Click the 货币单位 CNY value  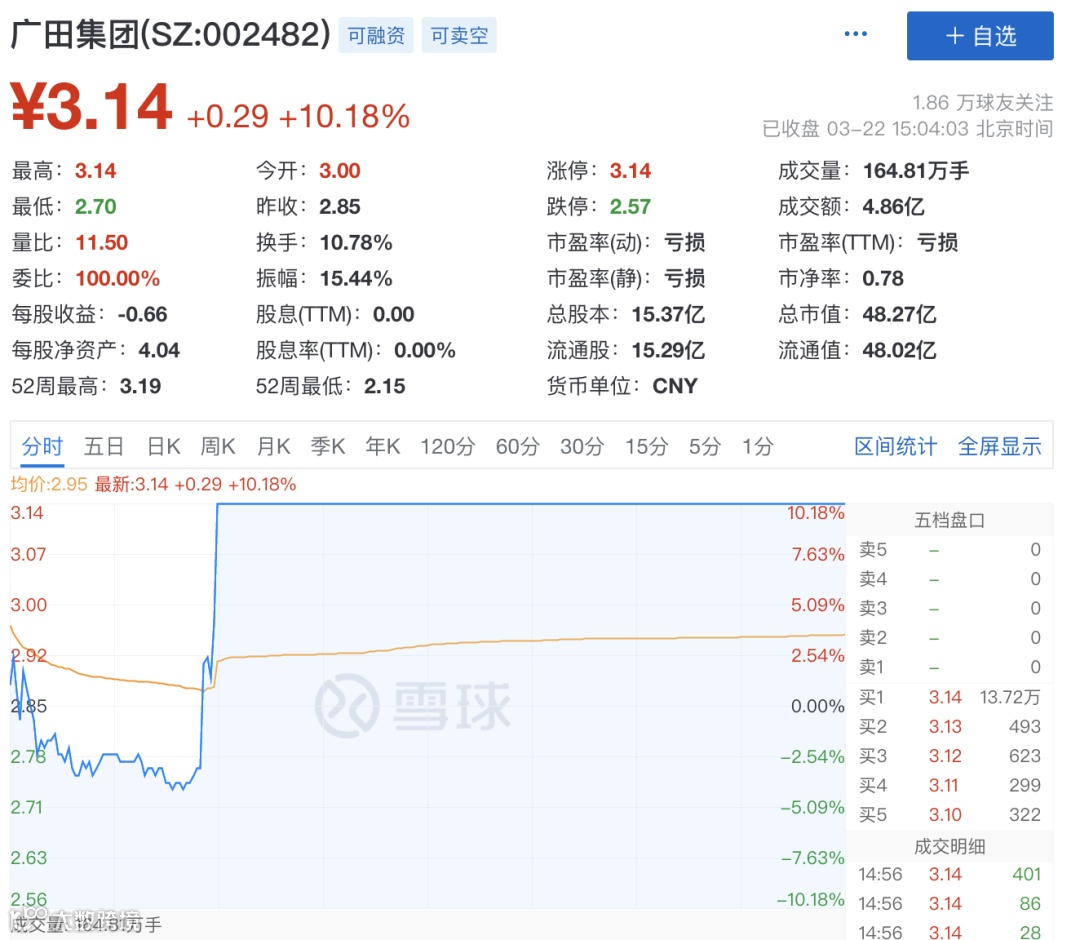click(675, 386)
